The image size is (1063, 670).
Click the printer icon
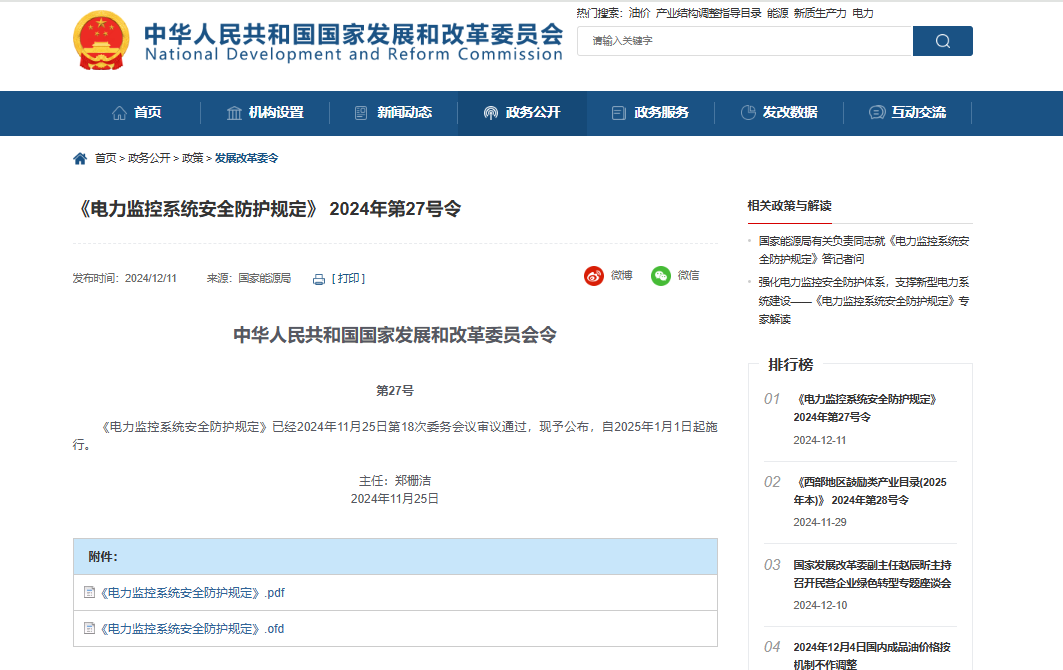coord(319,279)
